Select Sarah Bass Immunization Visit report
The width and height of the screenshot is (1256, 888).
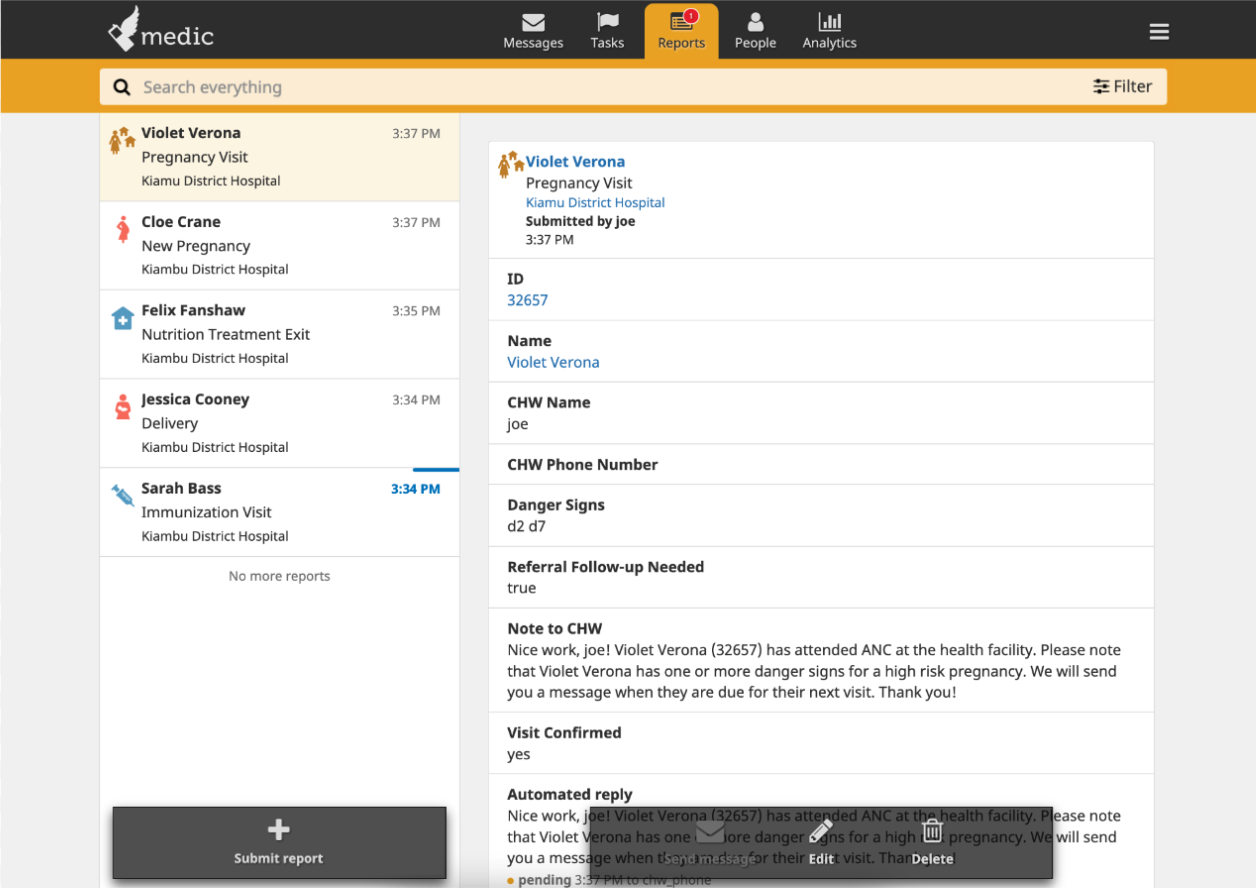click(280, 512)
